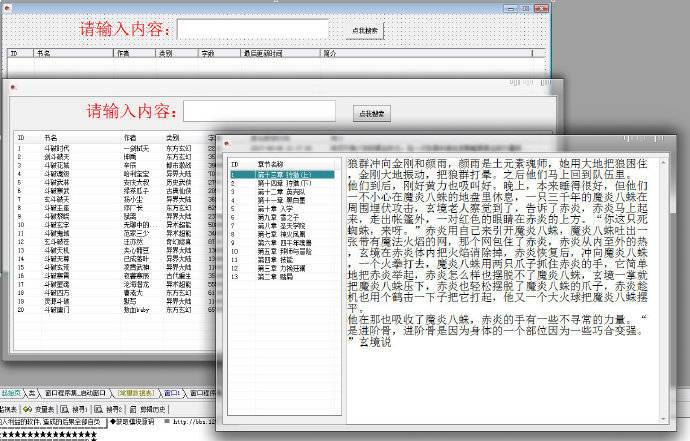Click the search button in the middle window
The image size is (690, 441).
(x=370, y=113)
